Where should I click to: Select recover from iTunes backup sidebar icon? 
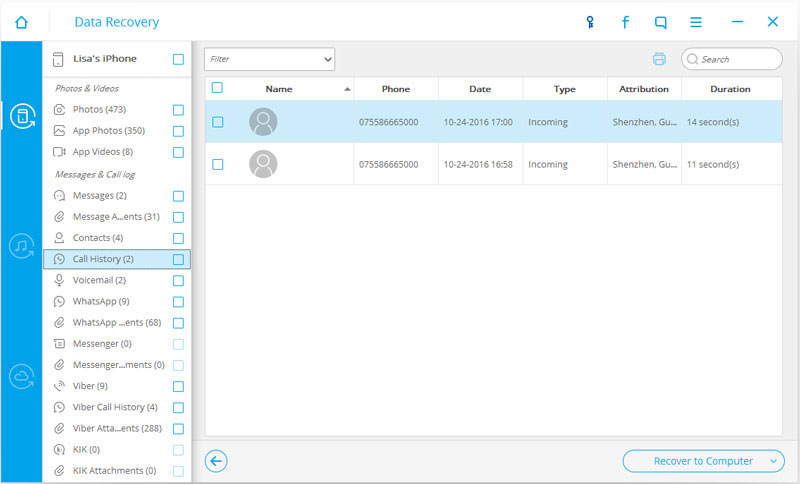[x=21, y=246]
